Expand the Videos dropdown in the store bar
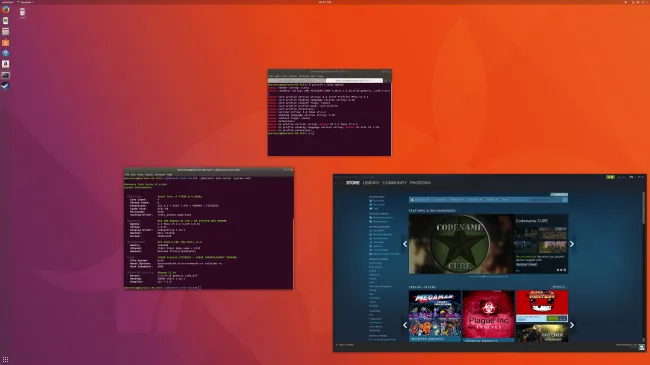The width and height of the screenshot is (650, 365). (x=492, y=200)
